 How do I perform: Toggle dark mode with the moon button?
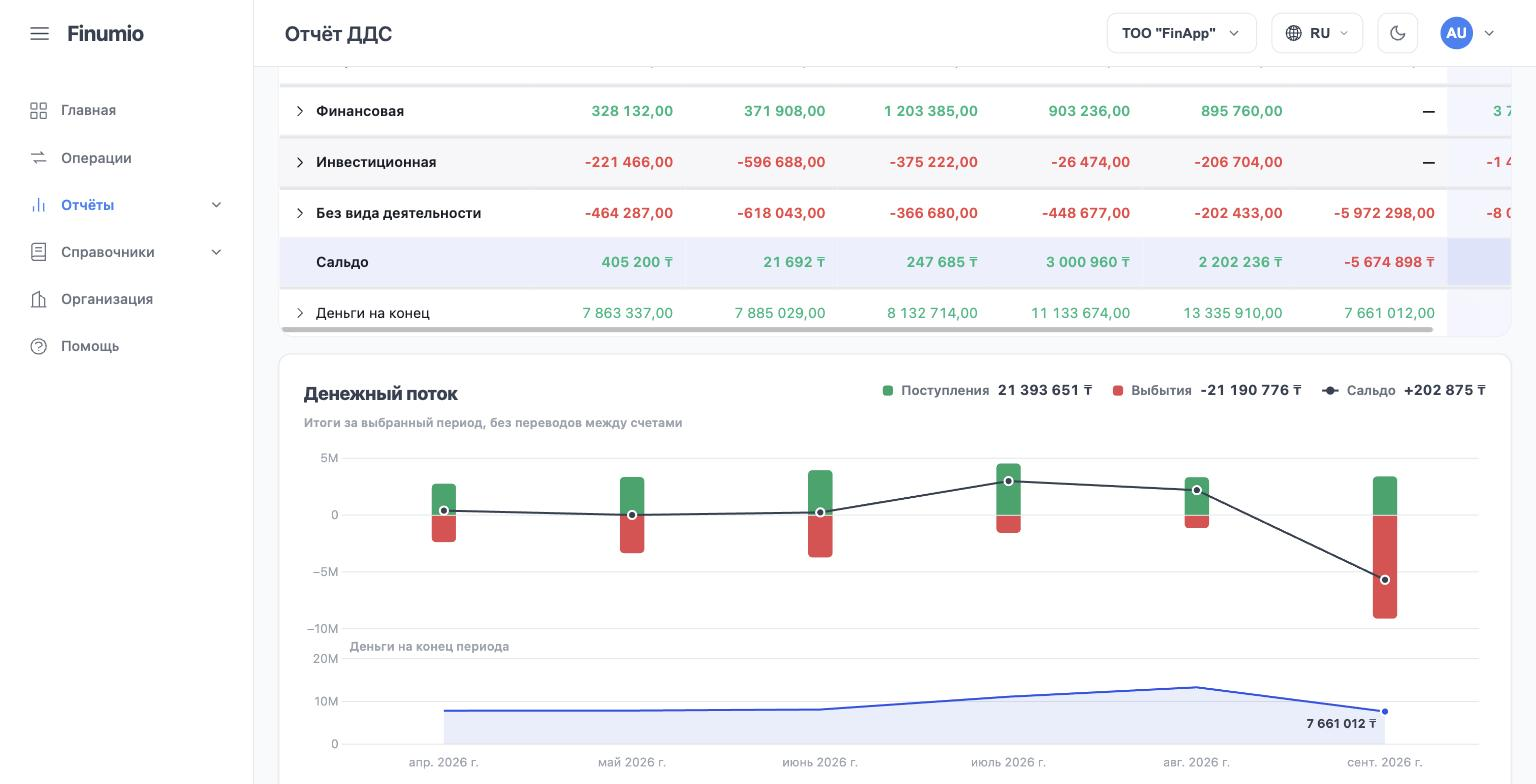1397,33
